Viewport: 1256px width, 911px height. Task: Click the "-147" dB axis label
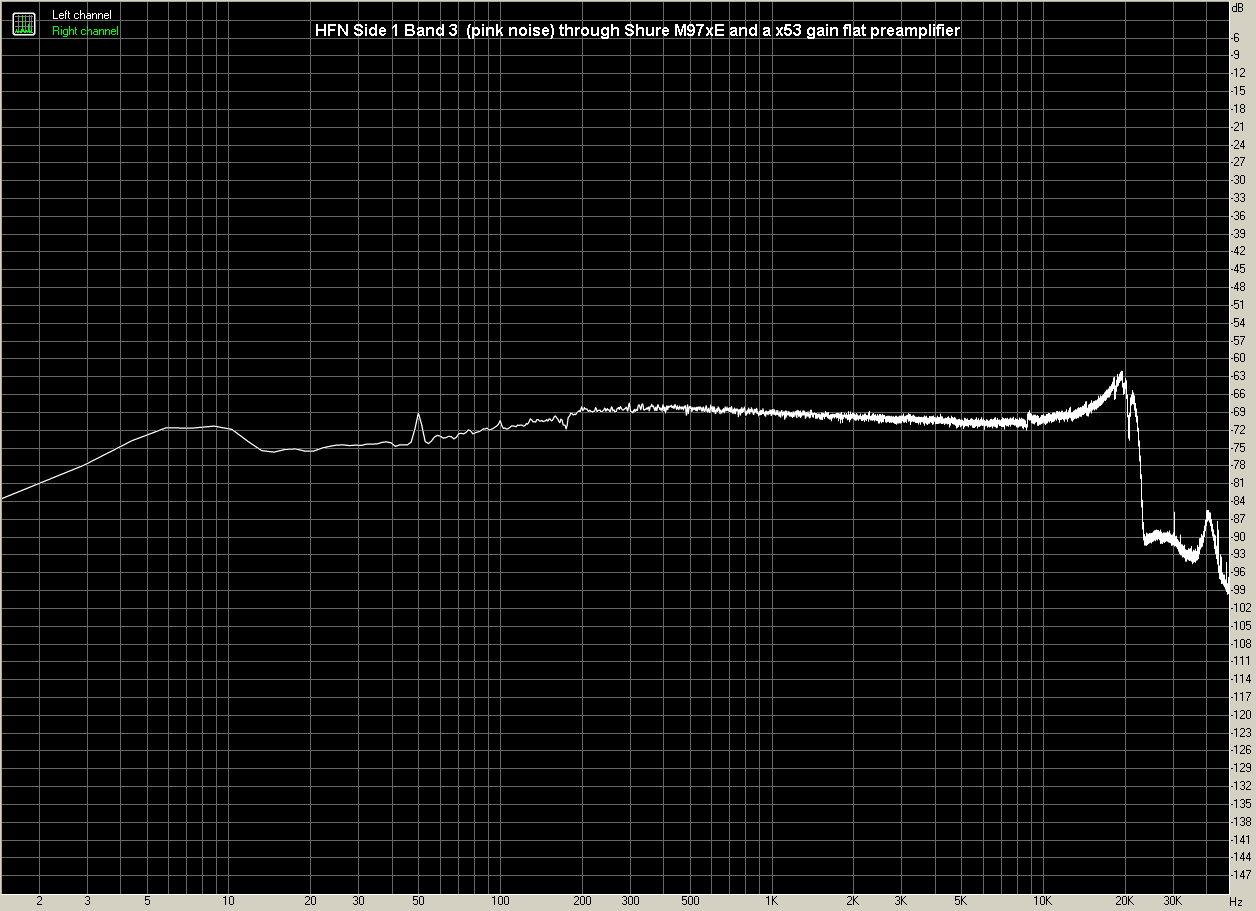tap(1239, 876)
